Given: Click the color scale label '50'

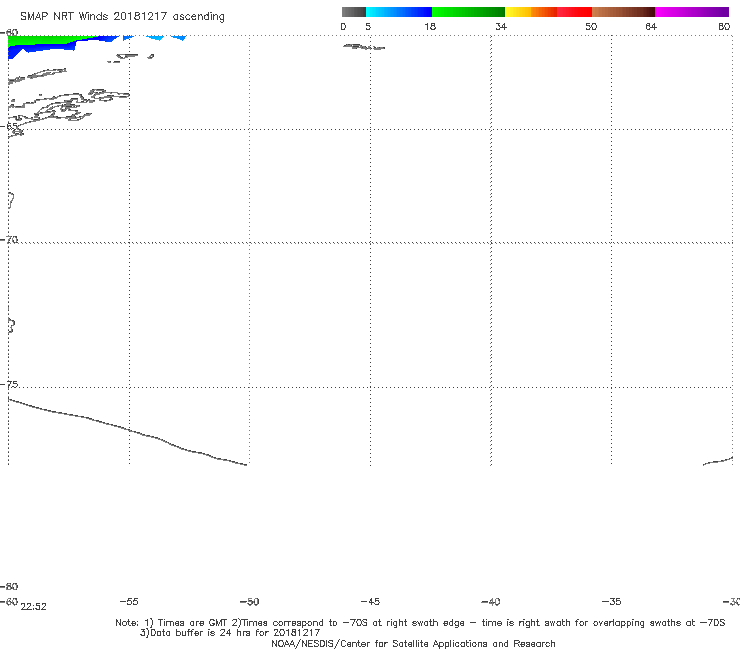Looking at the screenshot, I should (591, 27).
